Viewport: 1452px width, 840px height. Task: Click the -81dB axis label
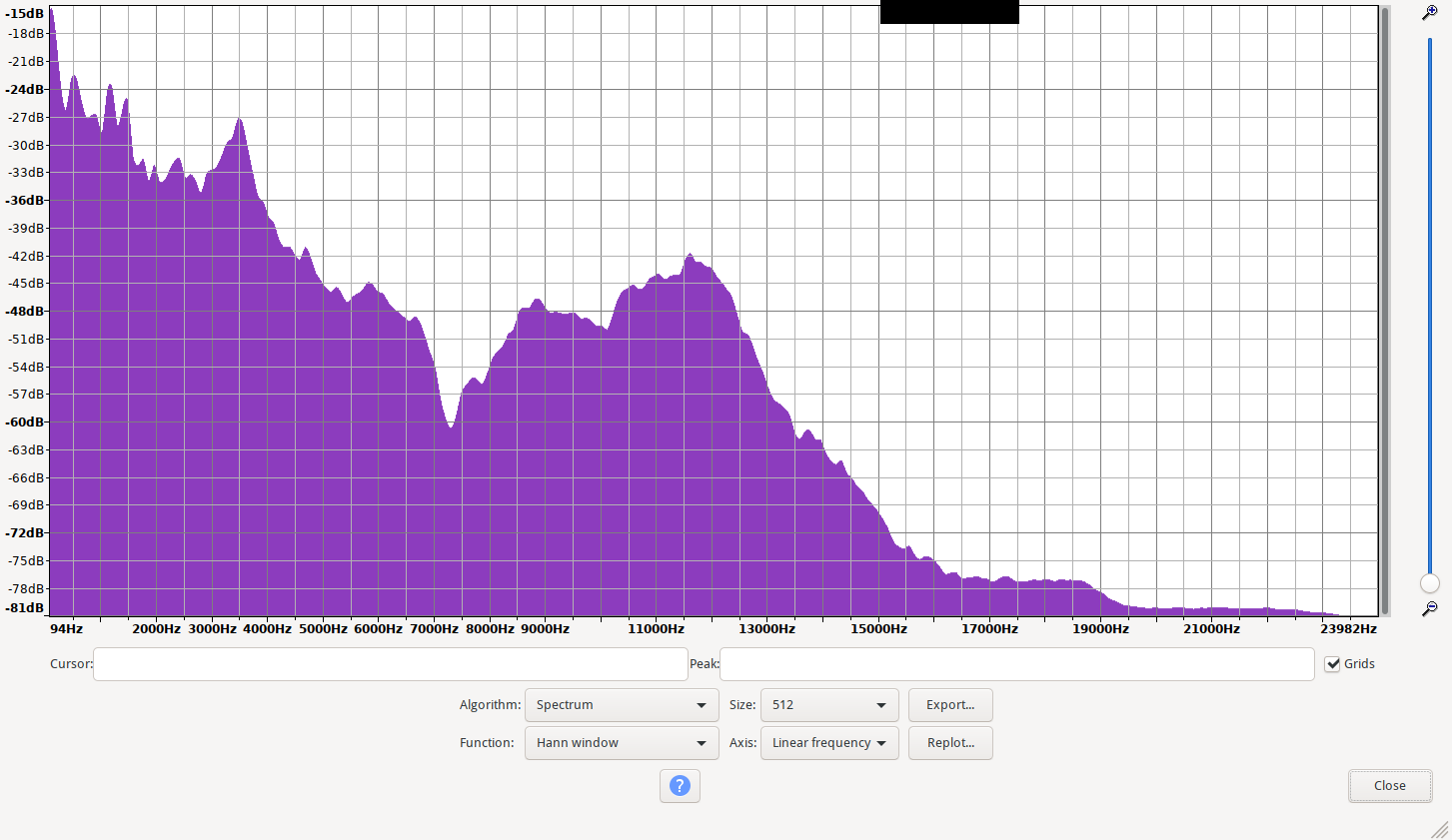(x=25, y=608)
